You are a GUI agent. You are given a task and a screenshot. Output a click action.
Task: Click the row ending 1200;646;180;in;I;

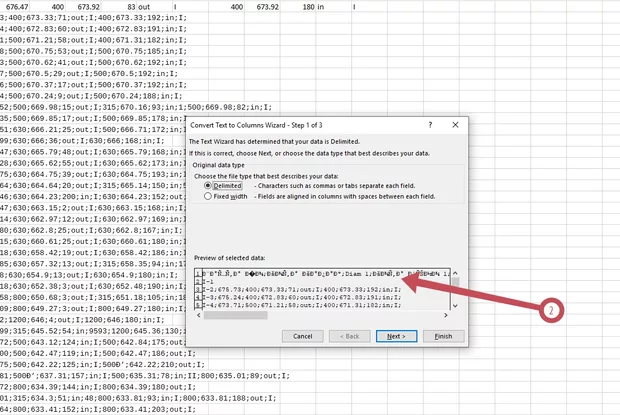(82, 320)
